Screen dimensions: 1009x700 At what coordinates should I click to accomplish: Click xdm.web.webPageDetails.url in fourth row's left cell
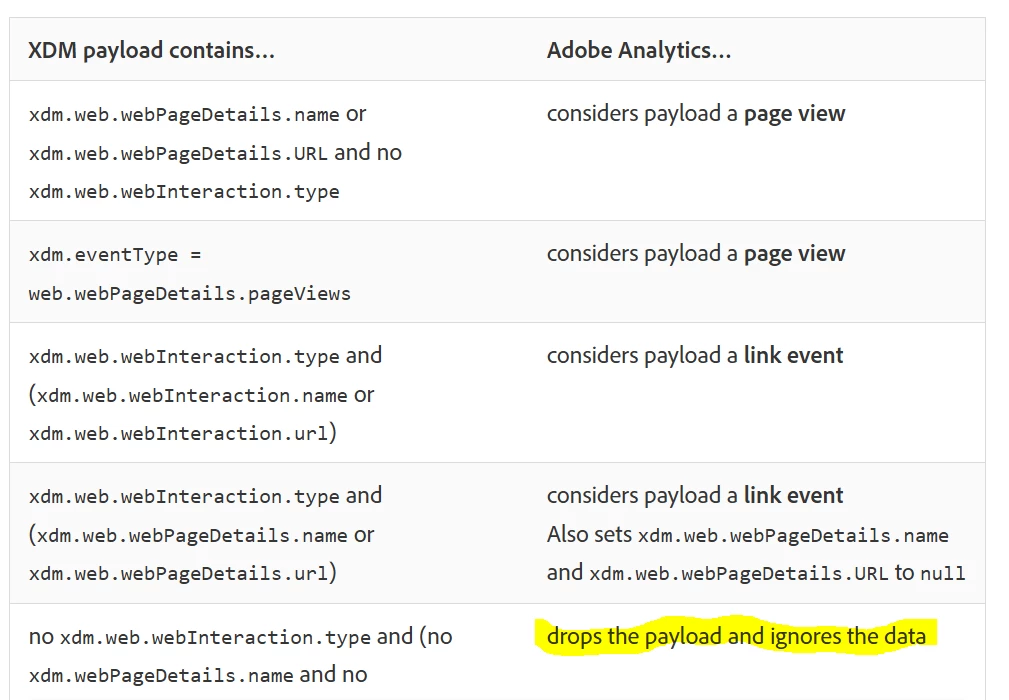(x=178, y=573)
